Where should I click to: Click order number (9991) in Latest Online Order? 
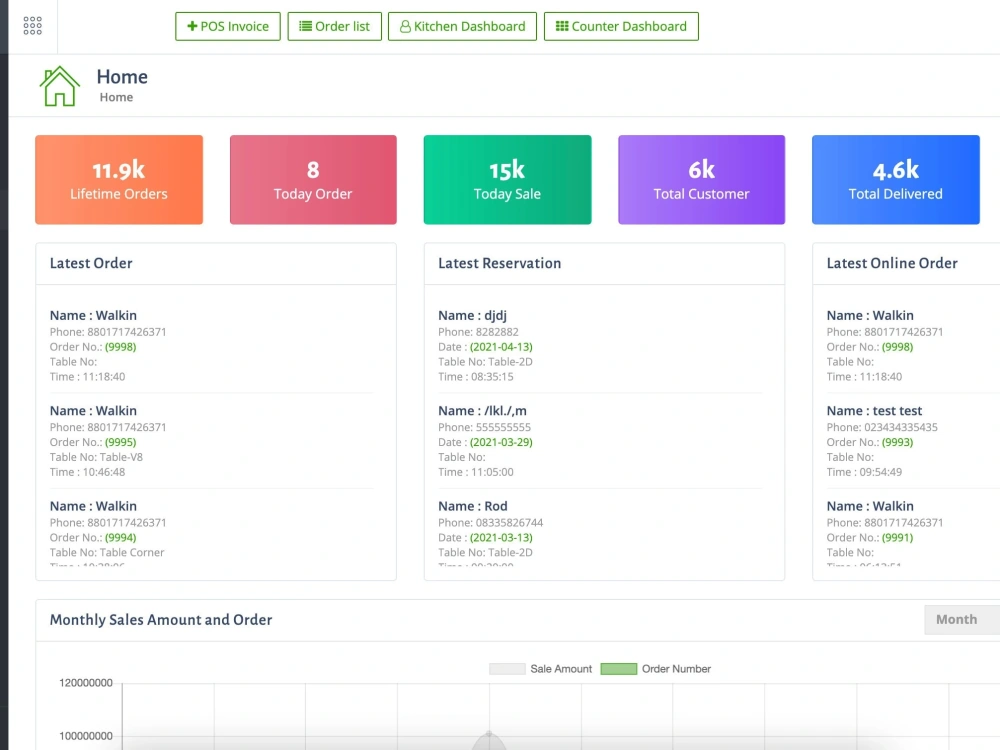click(897, 538)
